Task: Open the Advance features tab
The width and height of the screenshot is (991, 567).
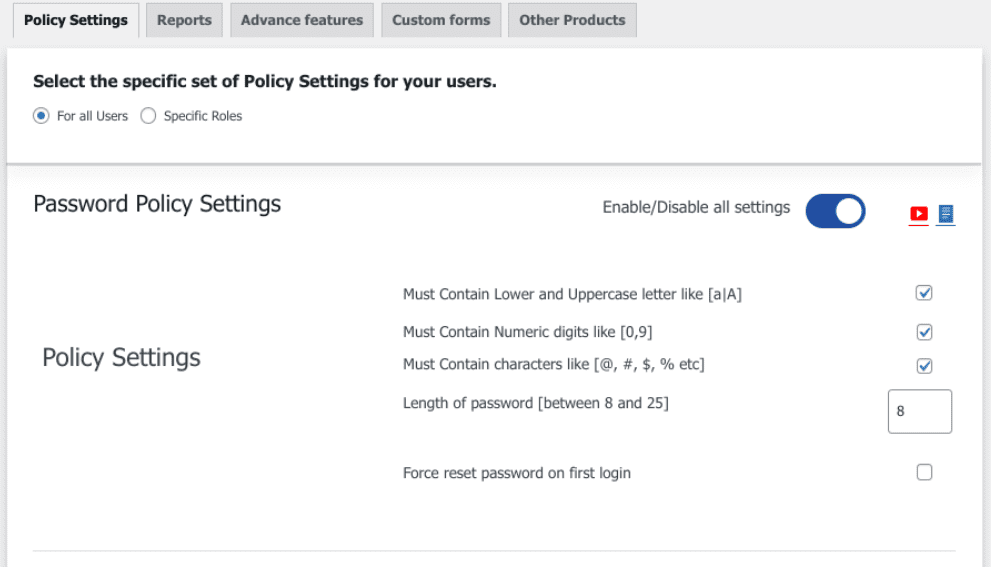Action: click(302, 20)
